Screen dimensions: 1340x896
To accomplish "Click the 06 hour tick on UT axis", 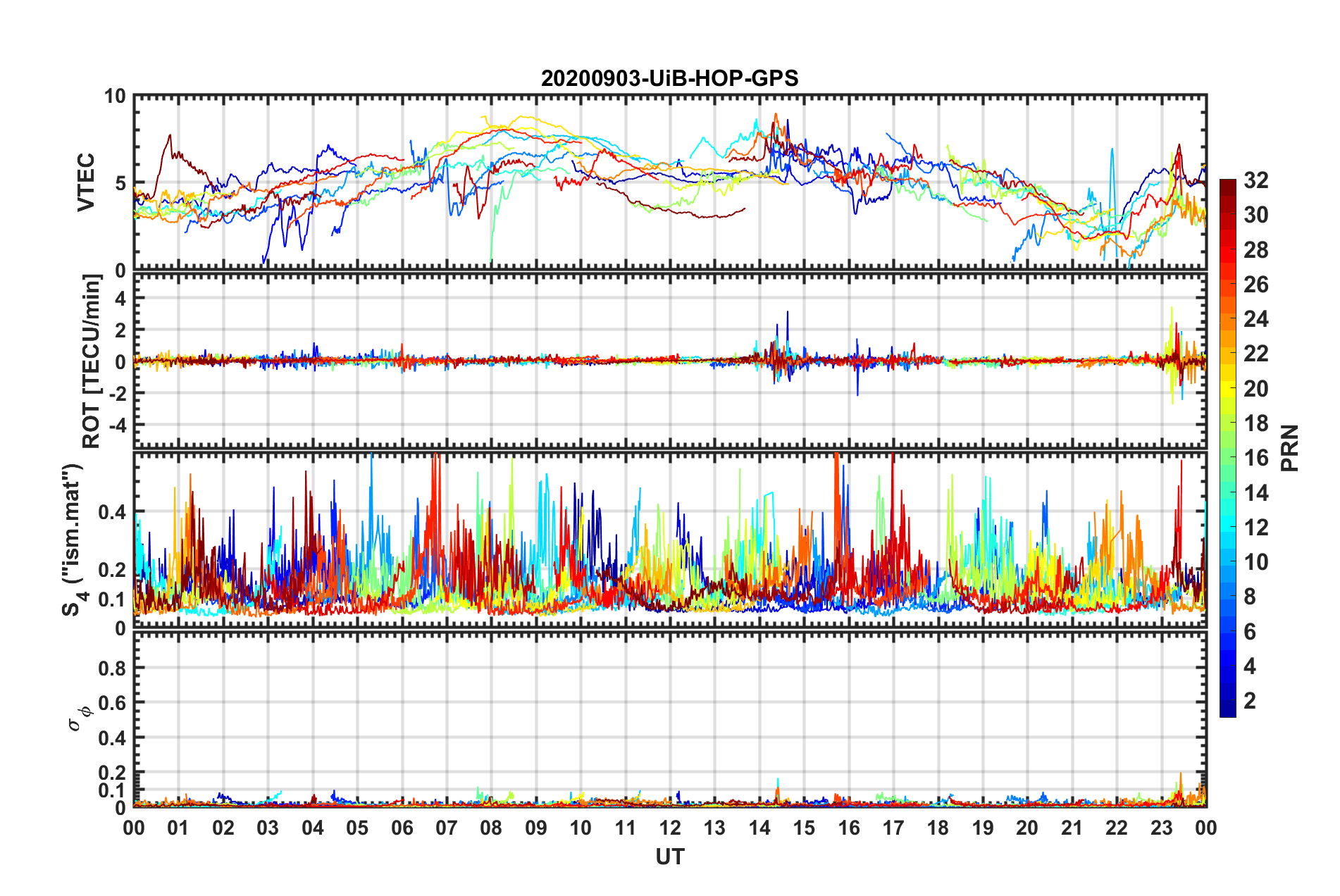I will click(402, 828).
